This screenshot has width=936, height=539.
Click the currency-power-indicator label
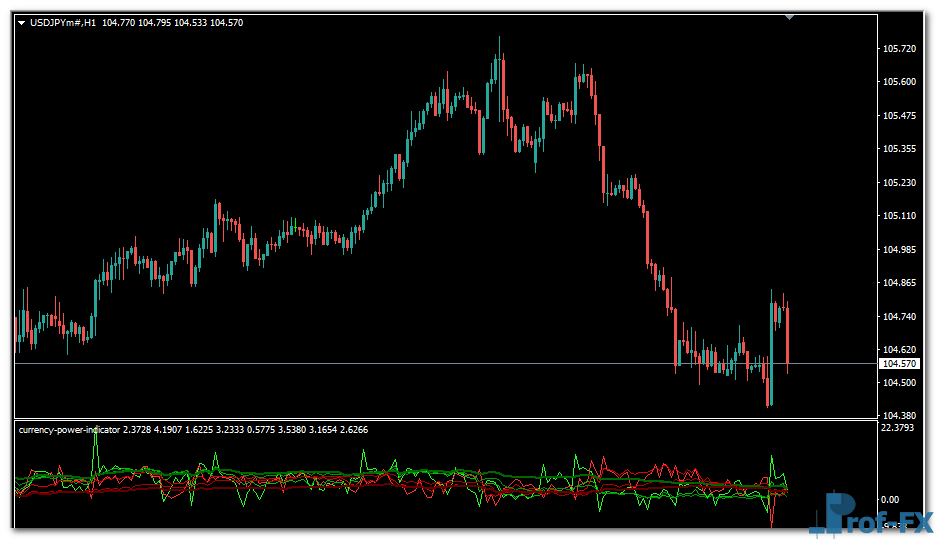[68, 430]
